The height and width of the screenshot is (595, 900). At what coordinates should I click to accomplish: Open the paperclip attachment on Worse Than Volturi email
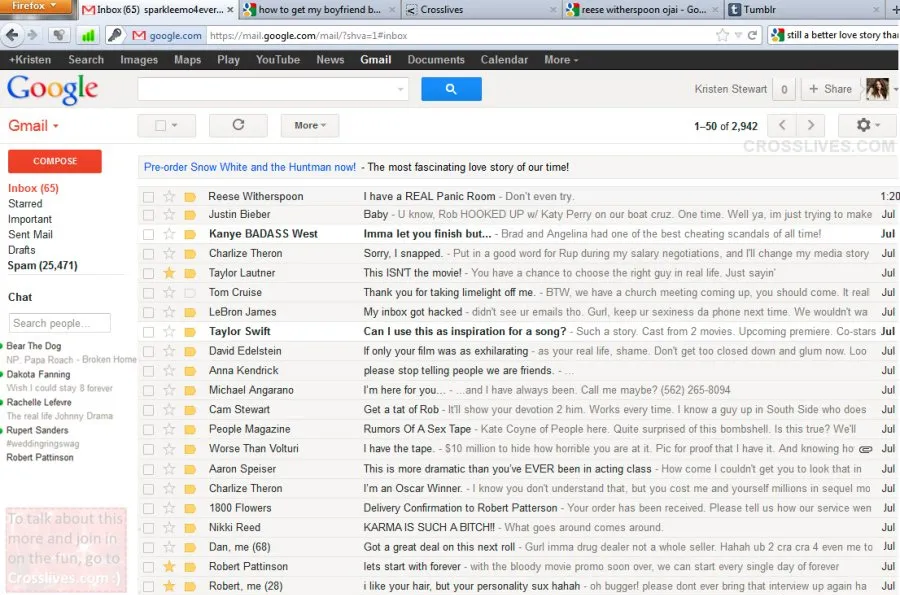tap(866, 450)
